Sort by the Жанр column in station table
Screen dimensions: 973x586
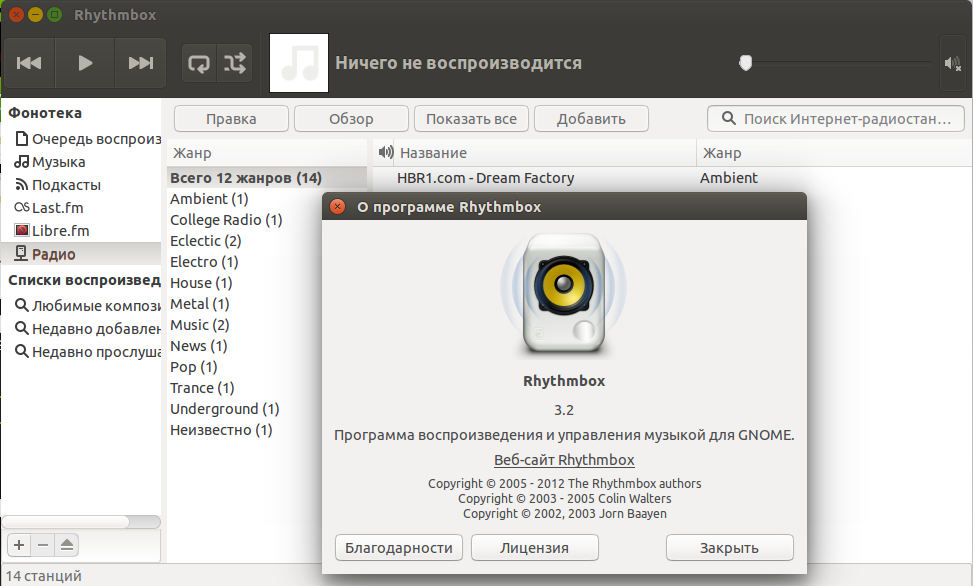834,153
